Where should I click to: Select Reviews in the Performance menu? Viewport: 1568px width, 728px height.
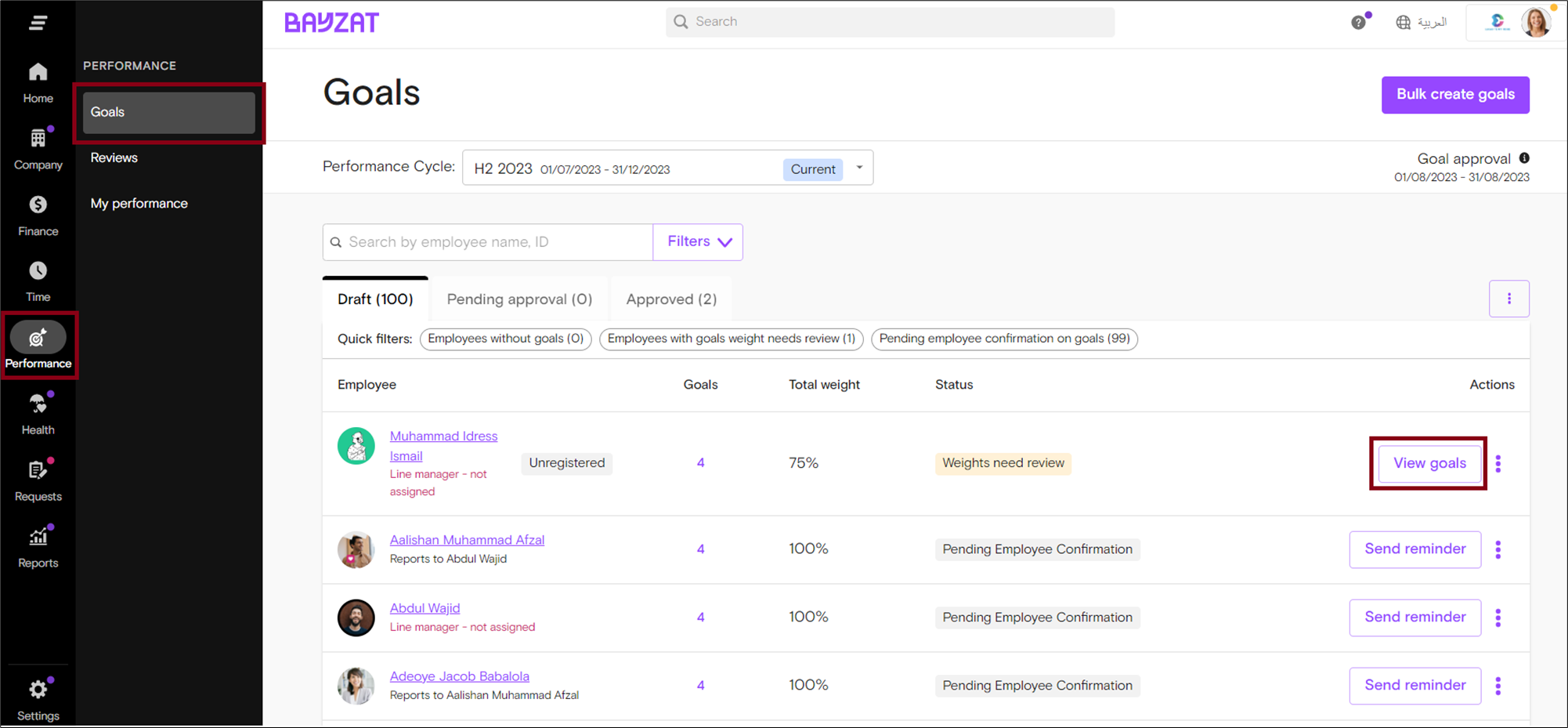click(114, 158)
